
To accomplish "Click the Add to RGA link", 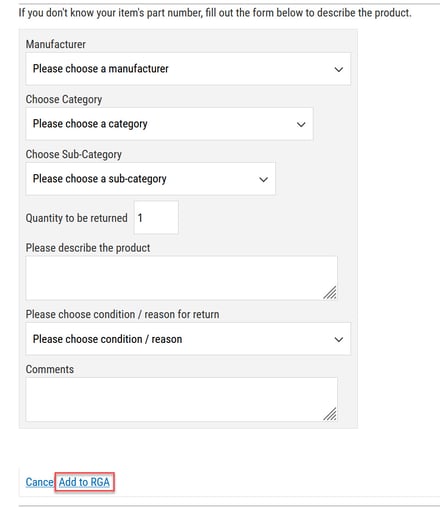I will (84, 482).
